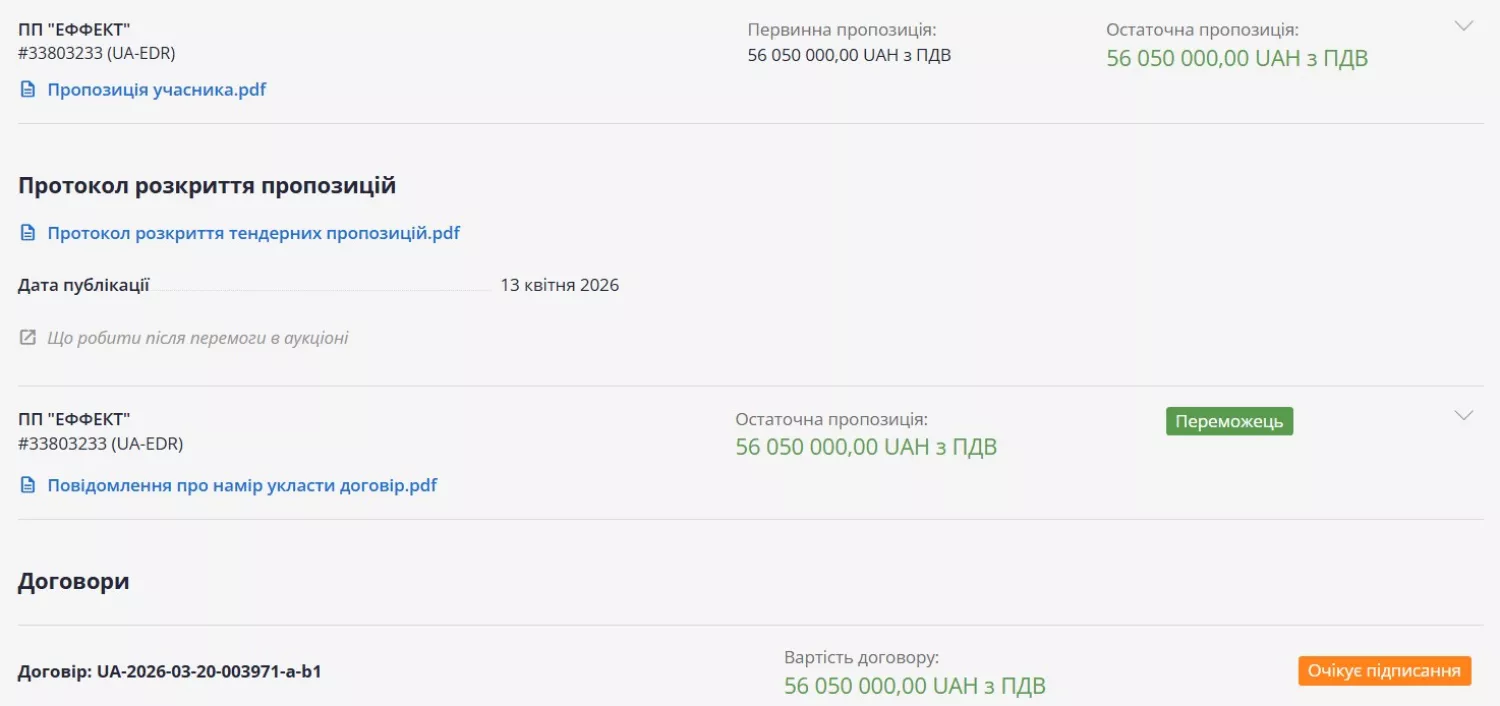Viewport: 1500px width, 706px height.
Task: Click the PDF icon beside Протокол розкриття тендерних пропозицій
Action: coord(27,232)
